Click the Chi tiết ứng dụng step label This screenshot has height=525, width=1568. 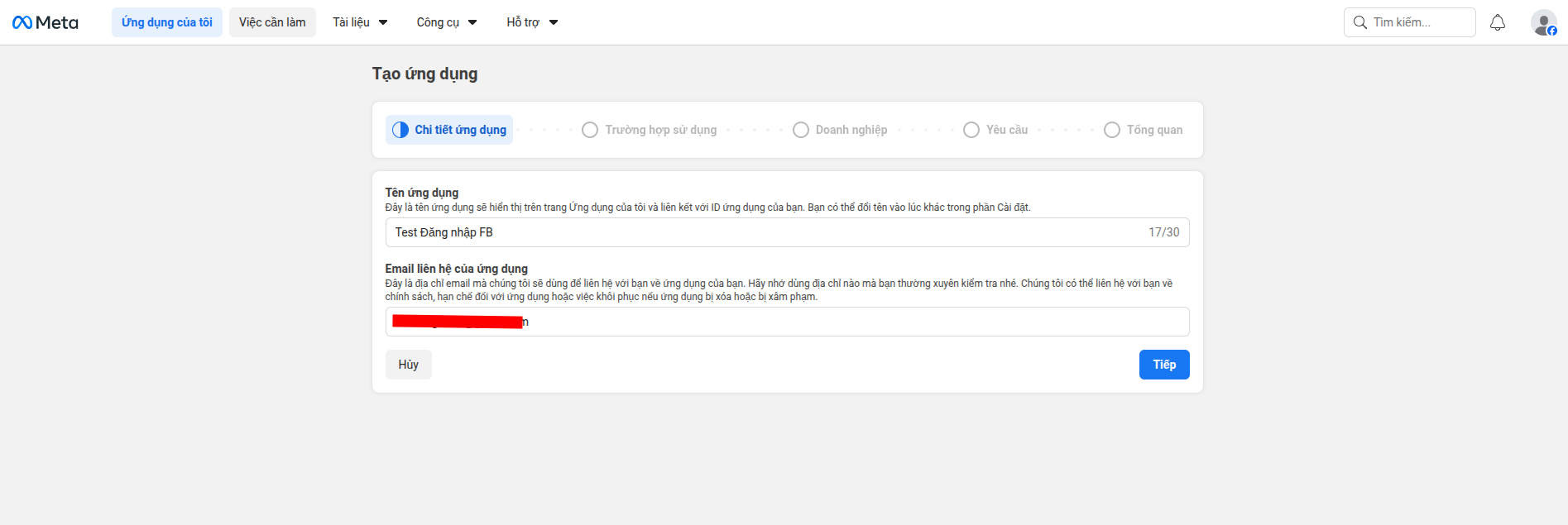[x=460, y=130]
